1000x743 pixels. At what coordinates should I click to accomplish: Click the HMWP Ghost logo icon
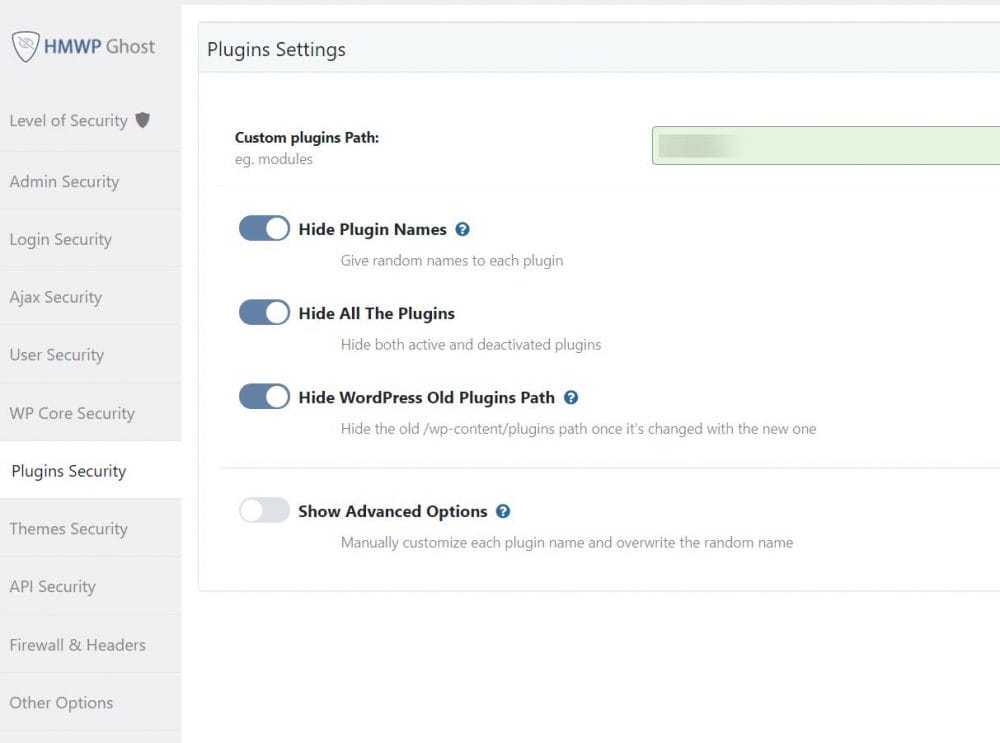(x=28, y=45)
